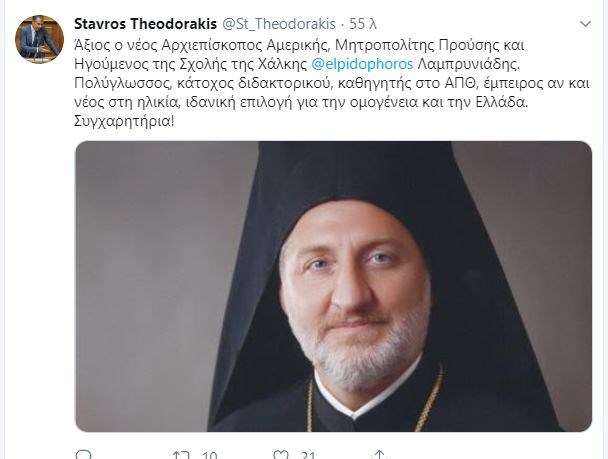This screenshot has height=459, width=608.
Task: Click the share upward arrow icon
Action: [380, 454]
